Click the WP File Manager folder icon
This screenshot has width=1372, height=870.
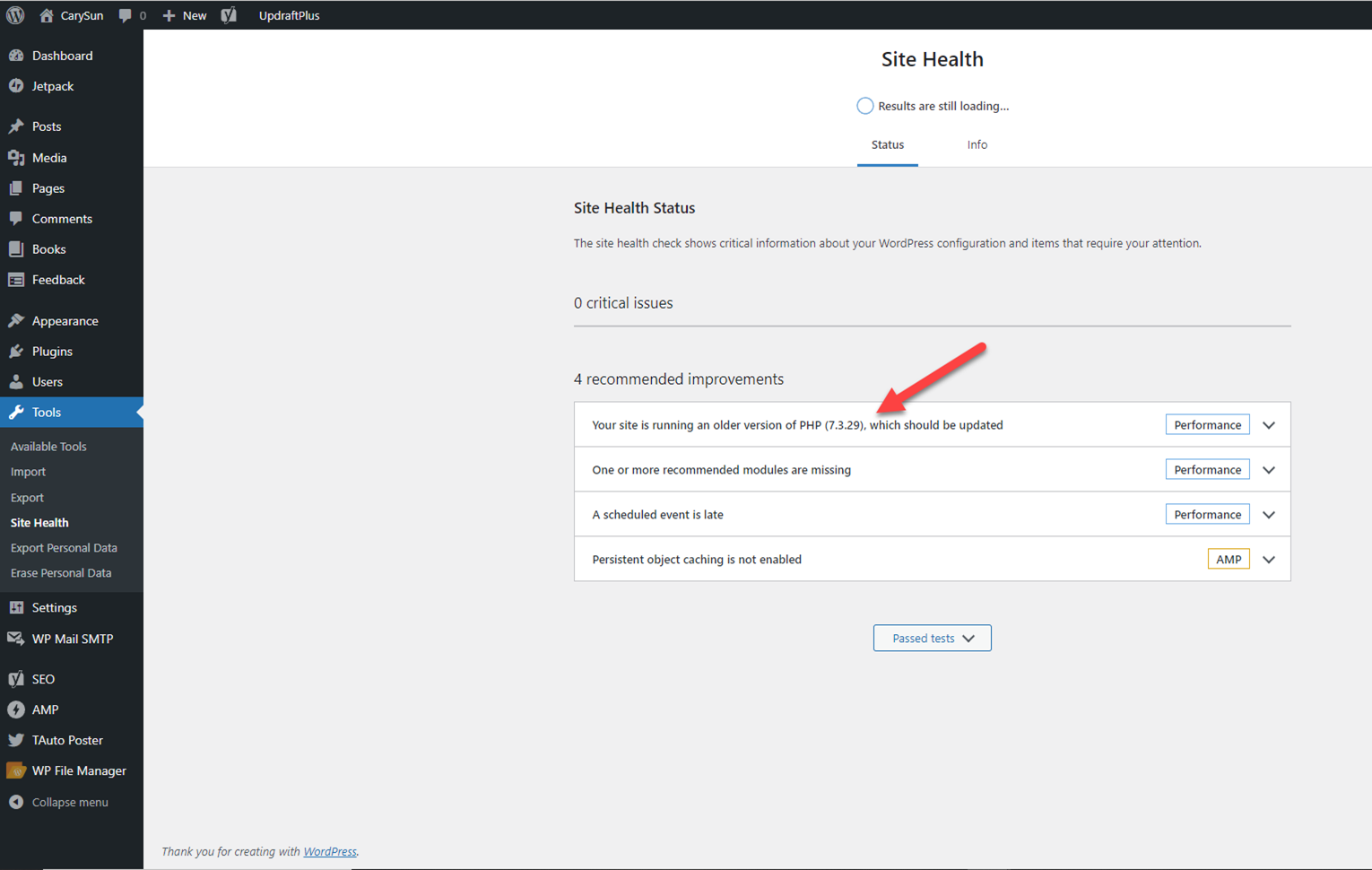(16, 770)
